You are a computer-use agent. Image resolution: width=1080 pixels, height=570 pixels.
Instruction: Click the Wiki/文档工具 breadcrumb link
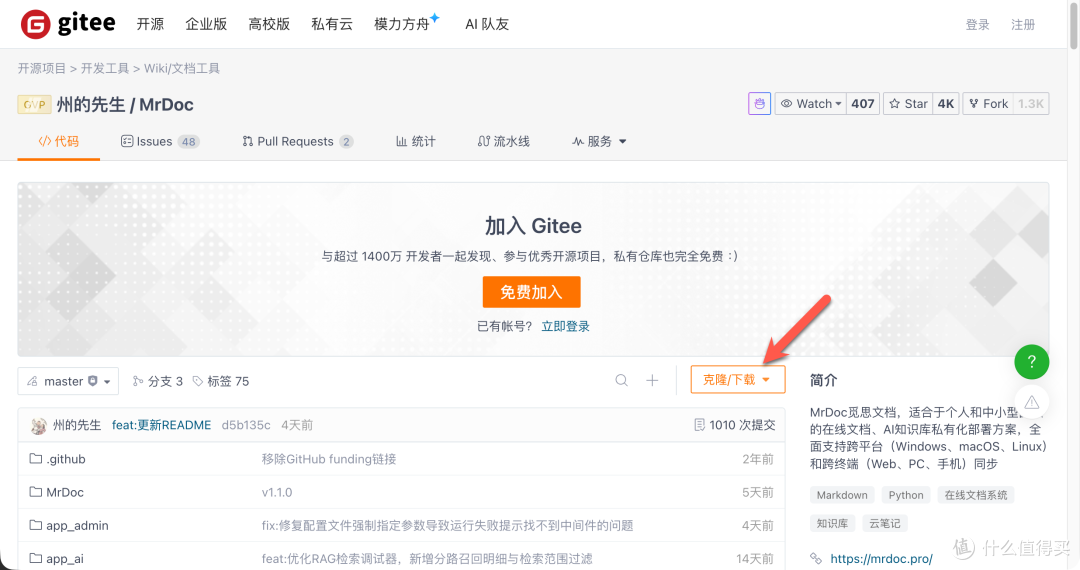pos(182,68)
